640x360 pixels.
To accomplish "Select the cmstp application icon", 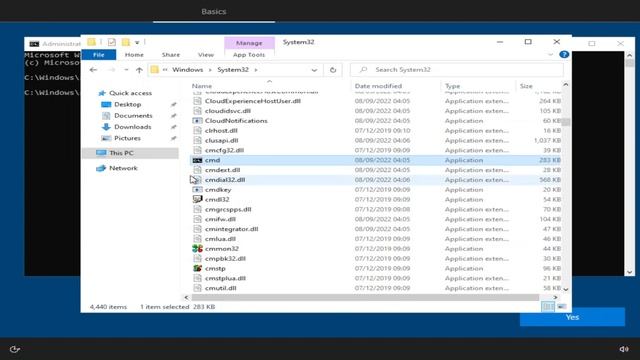I will (x=197, y=268).
